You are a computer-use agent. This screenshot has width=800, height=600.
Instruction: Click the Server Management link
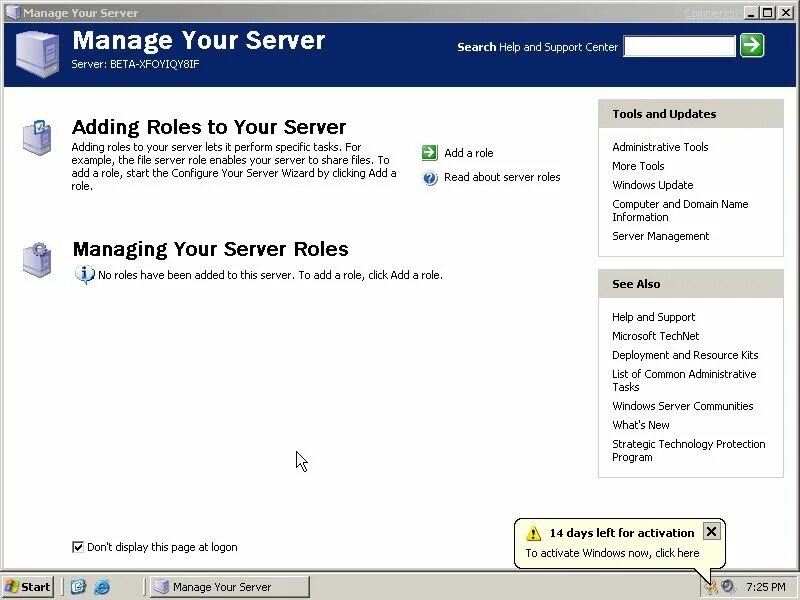tap(661, 236)
